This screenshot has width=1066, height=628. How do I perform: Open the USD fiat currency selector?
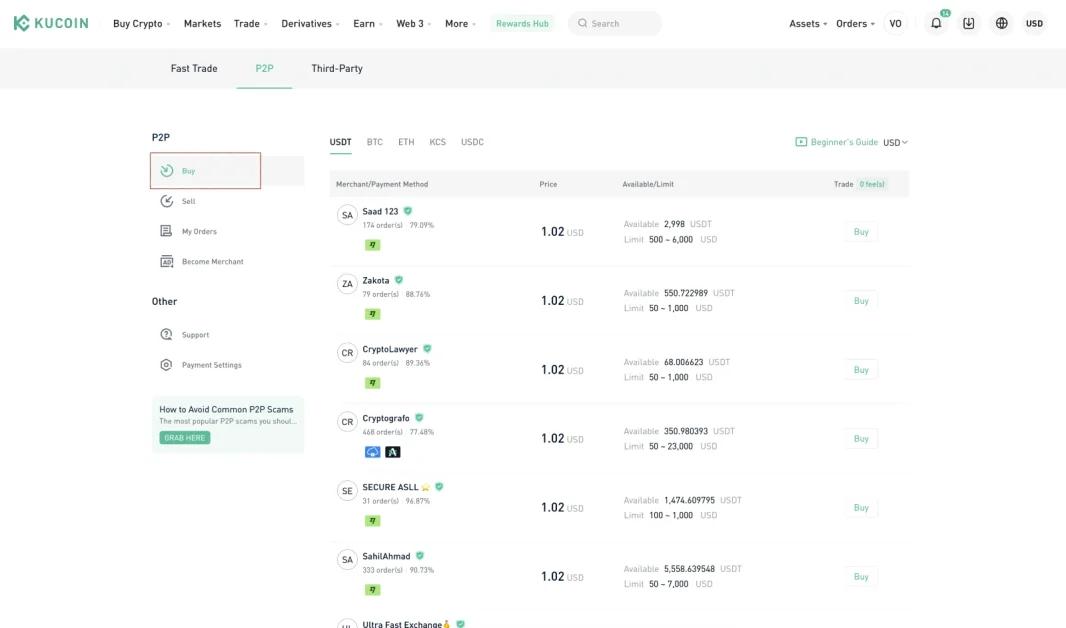click(895, 142)
